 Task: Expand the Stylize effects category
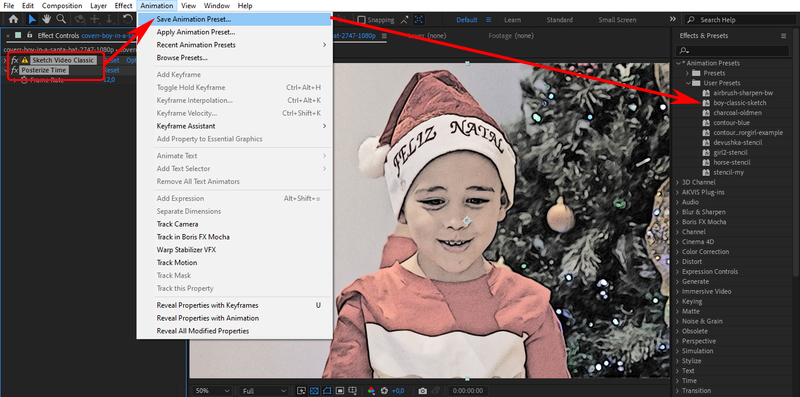pyautogui.click(x=678, y=361)
